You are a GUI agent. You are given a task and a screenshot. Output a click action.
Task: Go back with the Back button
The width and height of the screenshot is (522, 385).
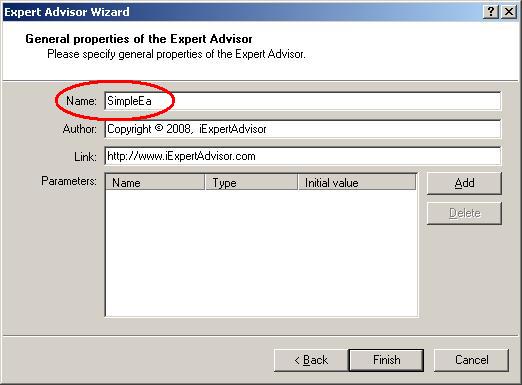[x=311, y=360]
